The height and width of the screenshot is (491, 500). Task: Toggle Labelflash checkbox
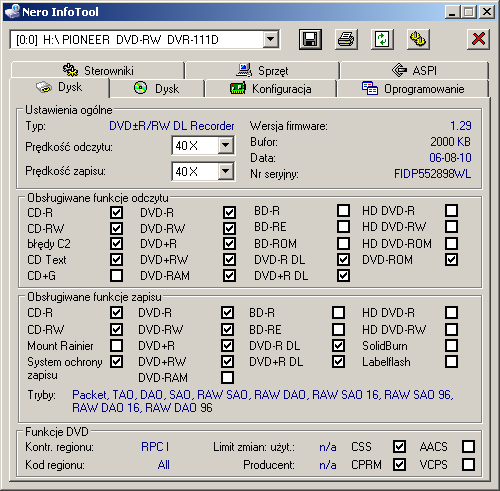tap(451, 362)
